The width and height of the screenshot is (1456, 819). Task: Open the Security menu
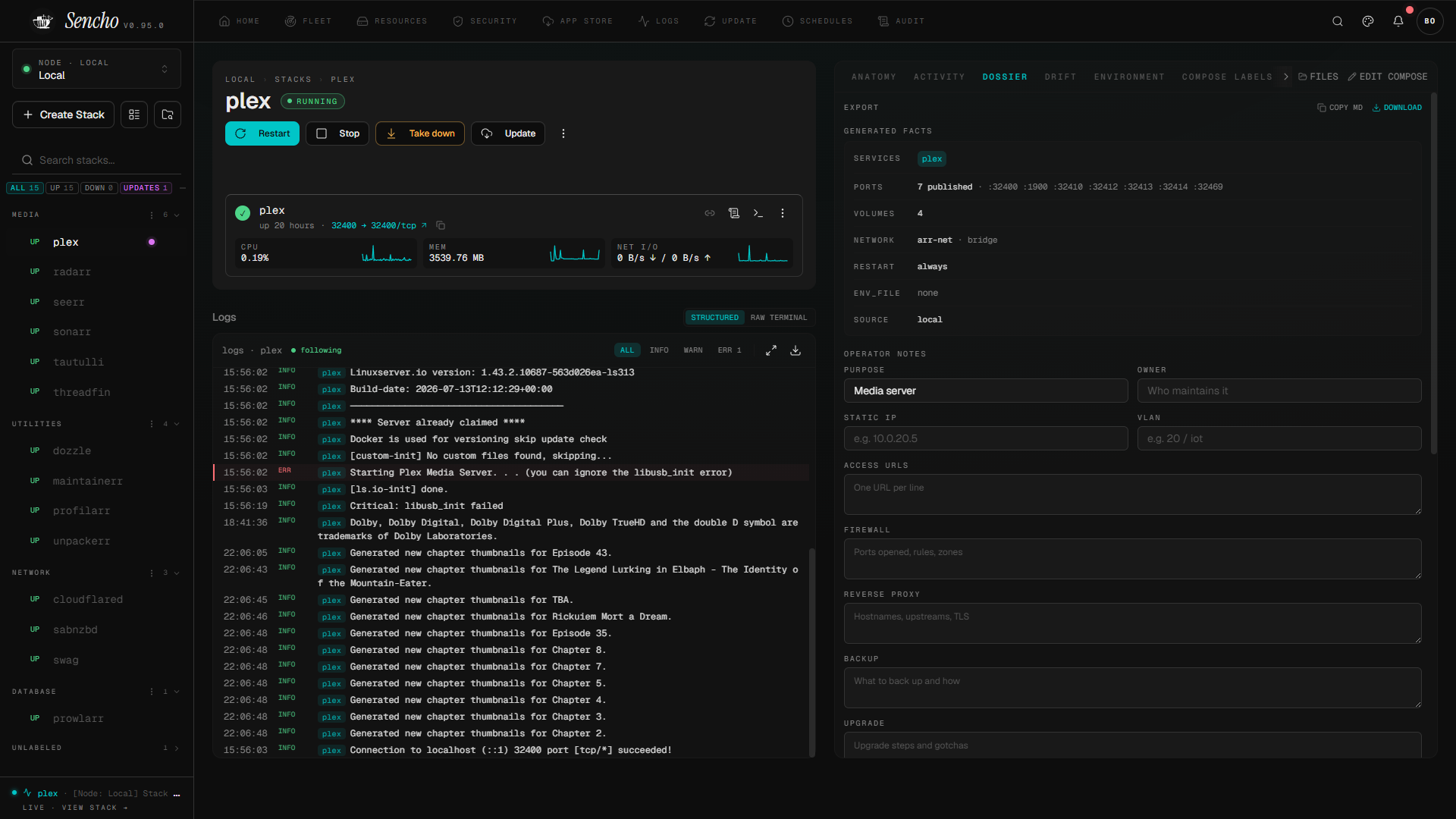(485, 21)
